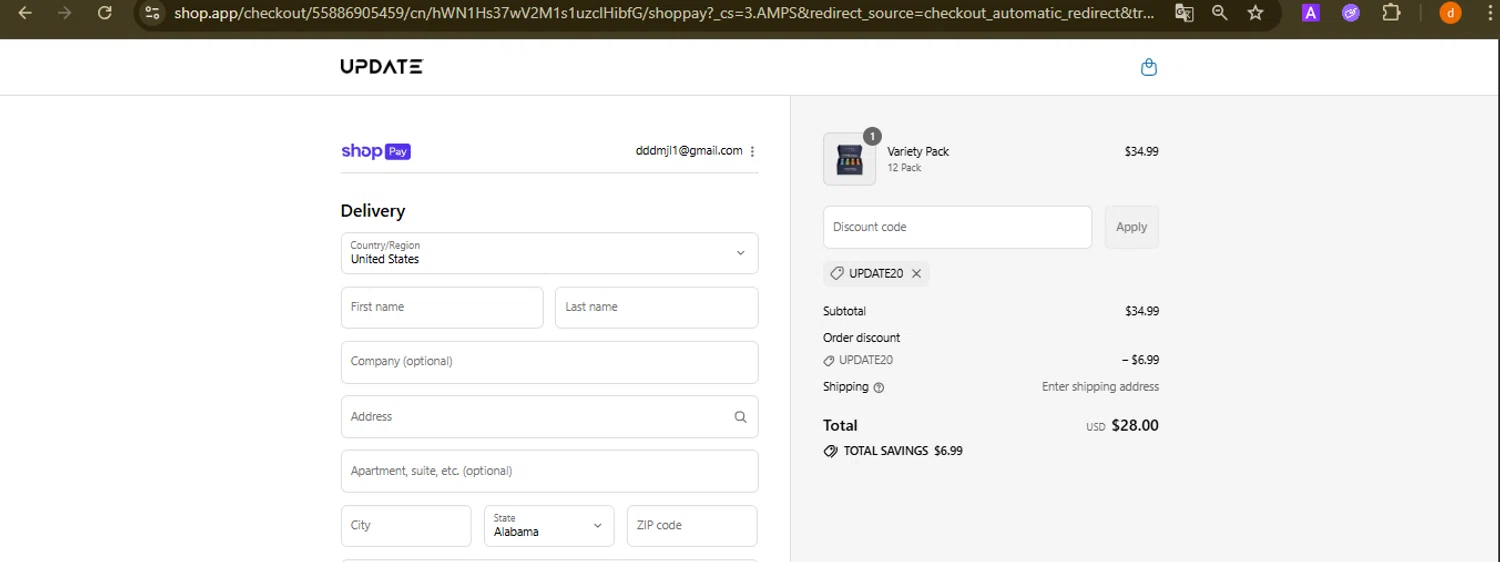Viewport: 1500px width, 562px height.
Task: Click the UPDATE20 discount tag label
Action: tap(876, 273)
